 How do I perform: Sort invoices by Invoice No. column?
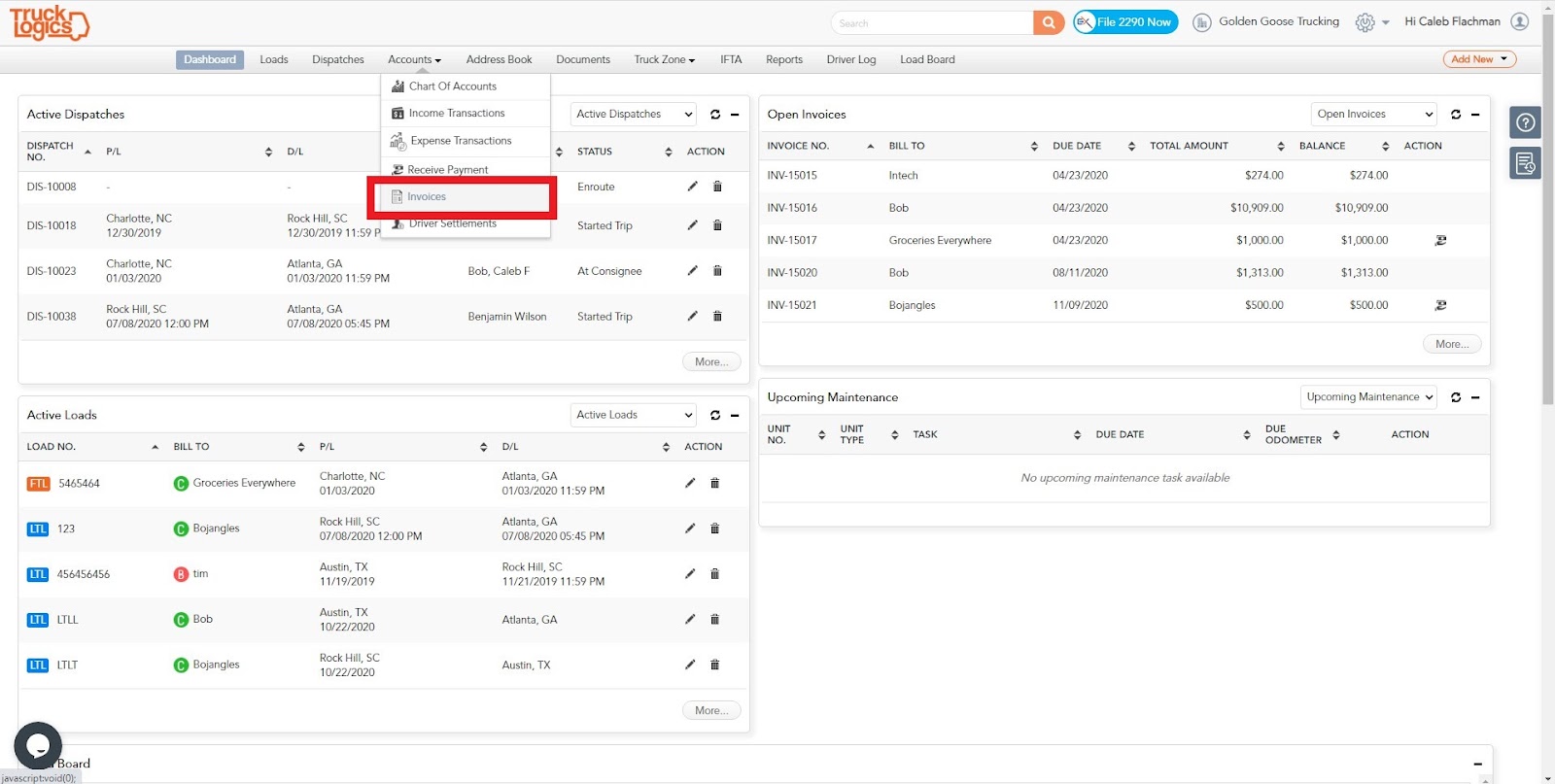click(821, 146)
